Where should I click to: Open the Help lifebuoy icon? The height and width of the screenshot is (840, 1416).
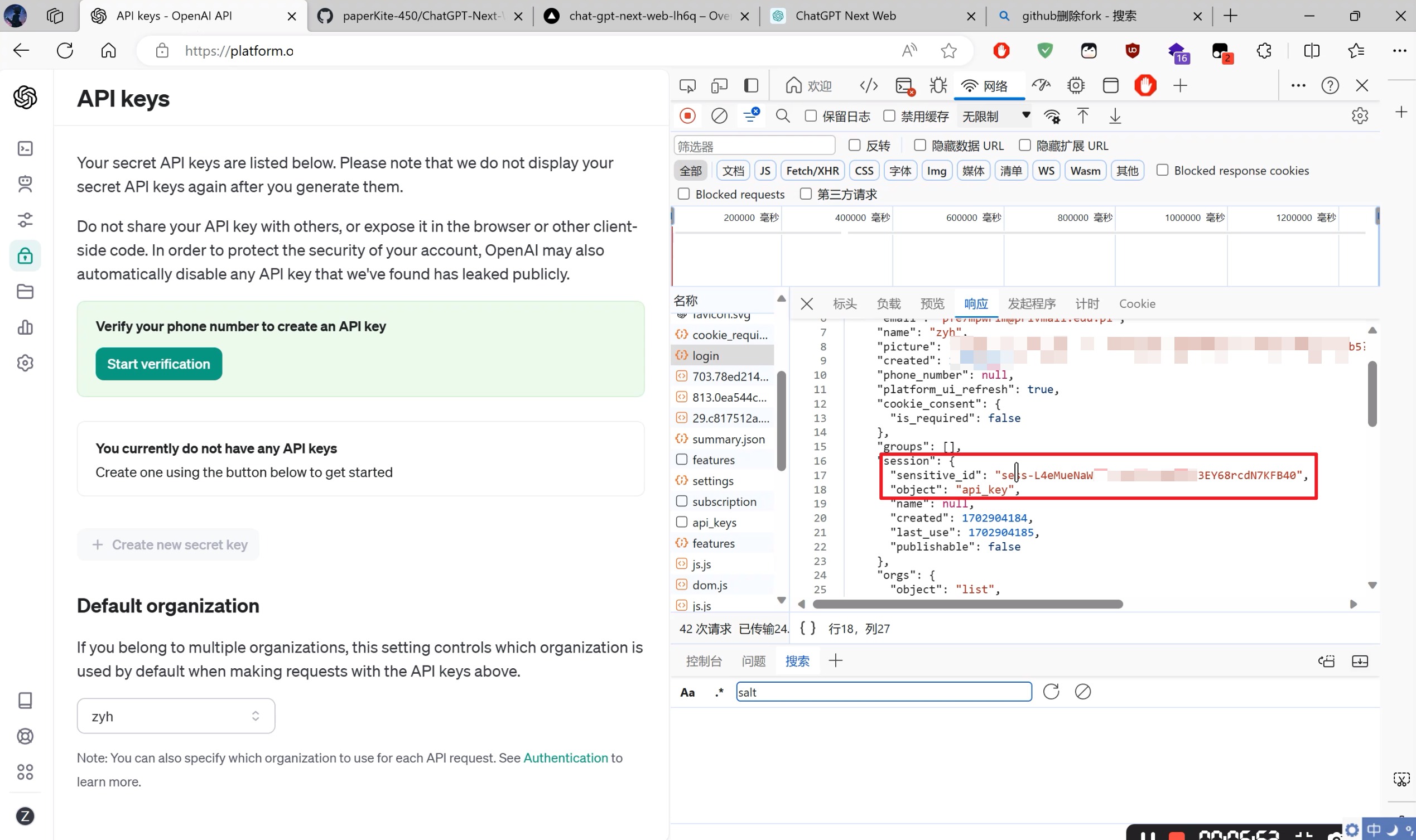(x=25, y=736)
